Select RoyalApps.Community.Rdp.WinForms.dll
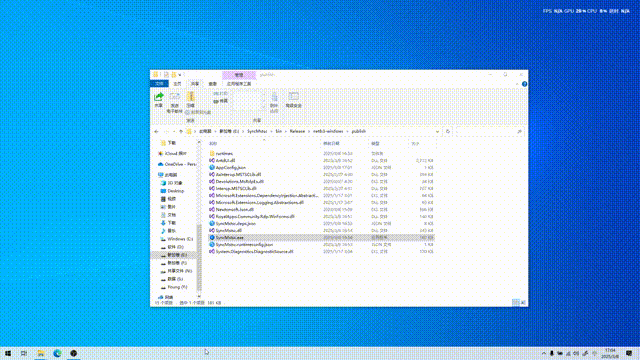 coord(255,216)
